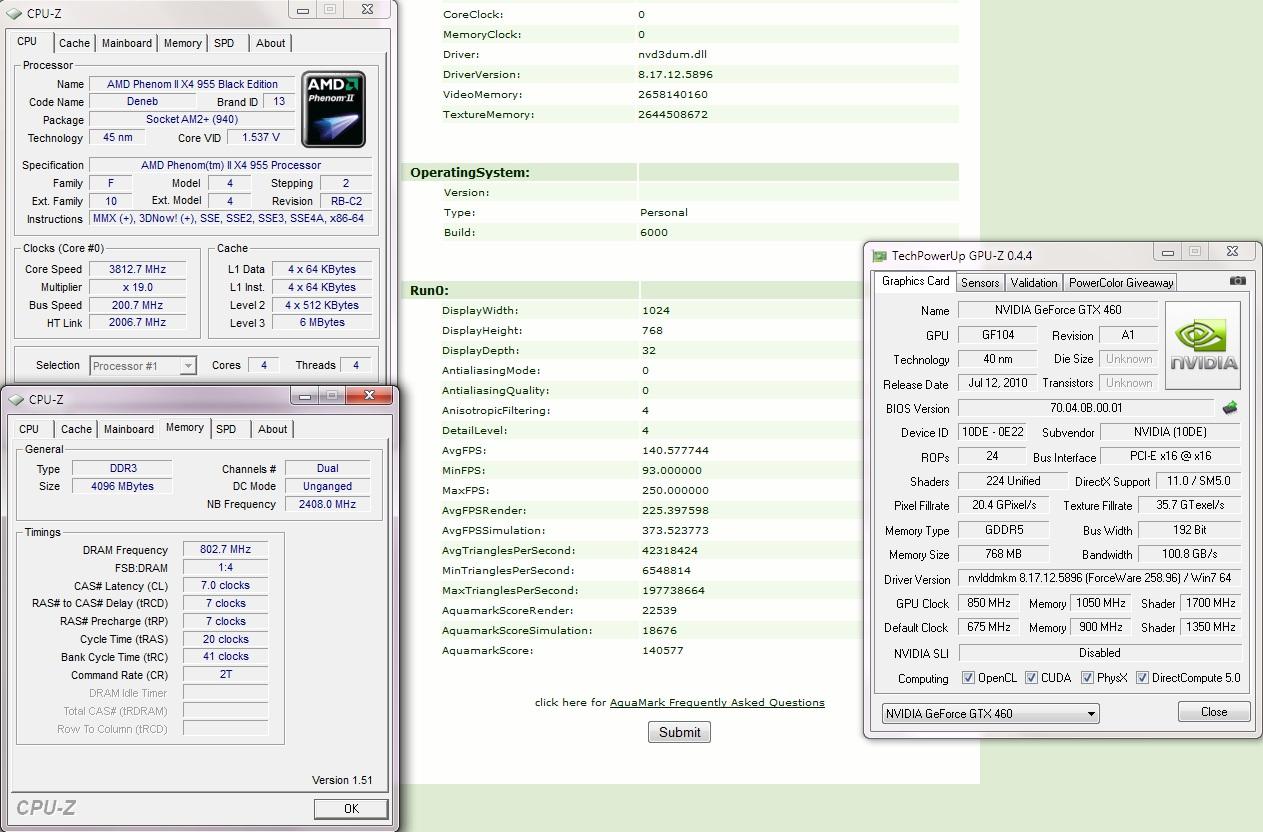1263x832 pixels.
Task: Click the AquamarkScore value 140577
Action: pos(663,650)
